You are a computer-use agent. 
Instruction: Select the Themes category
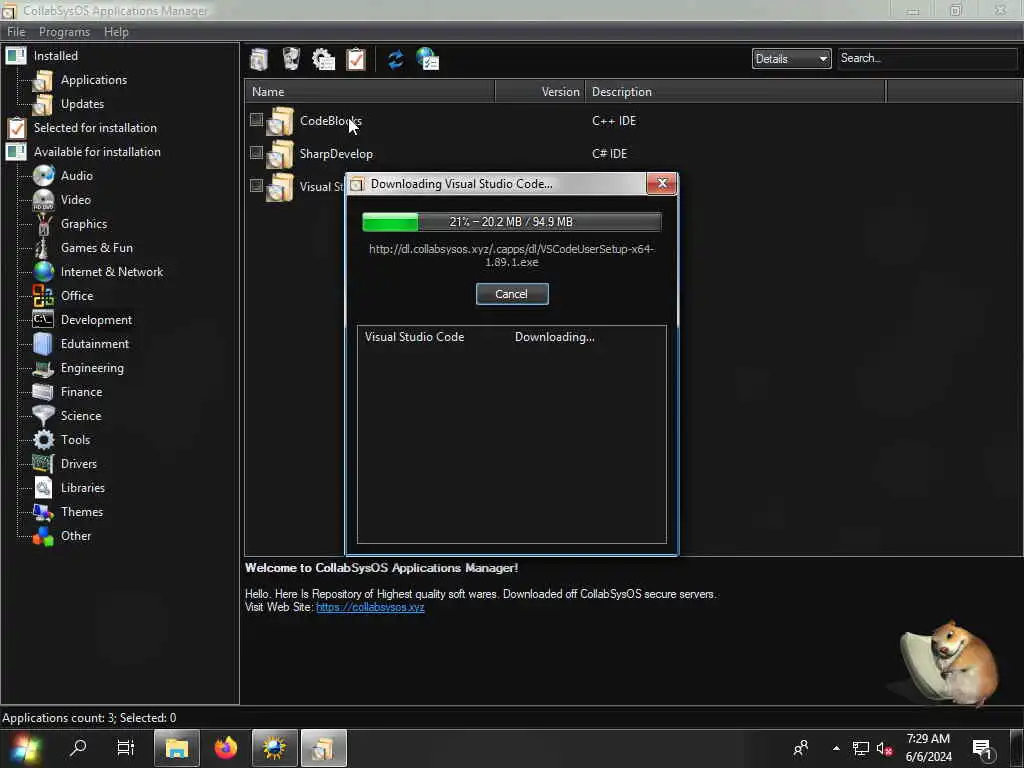82,512
